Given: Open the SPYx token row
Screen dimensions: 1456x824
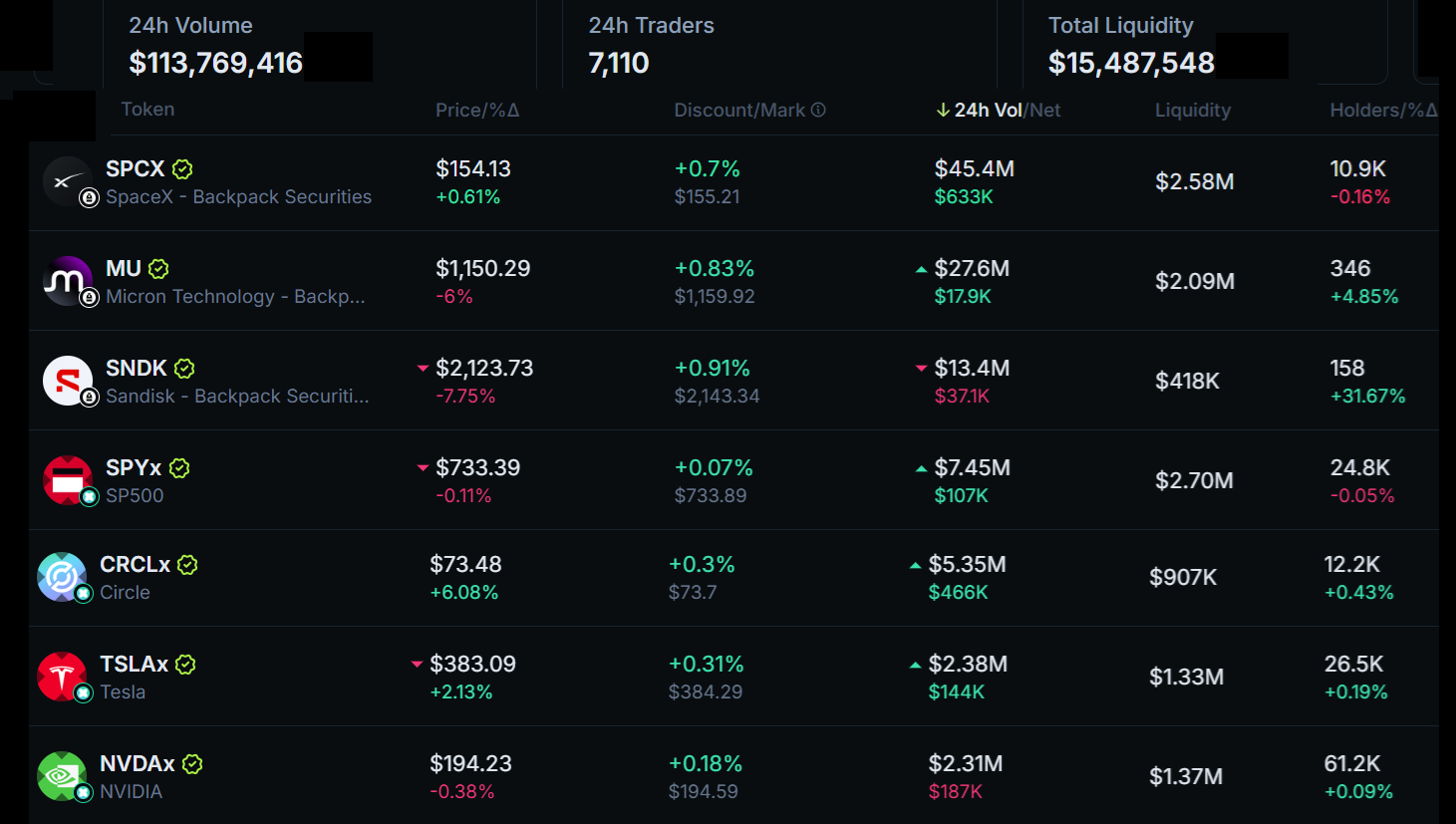Looking at the screenshot, I should (733, 480).
